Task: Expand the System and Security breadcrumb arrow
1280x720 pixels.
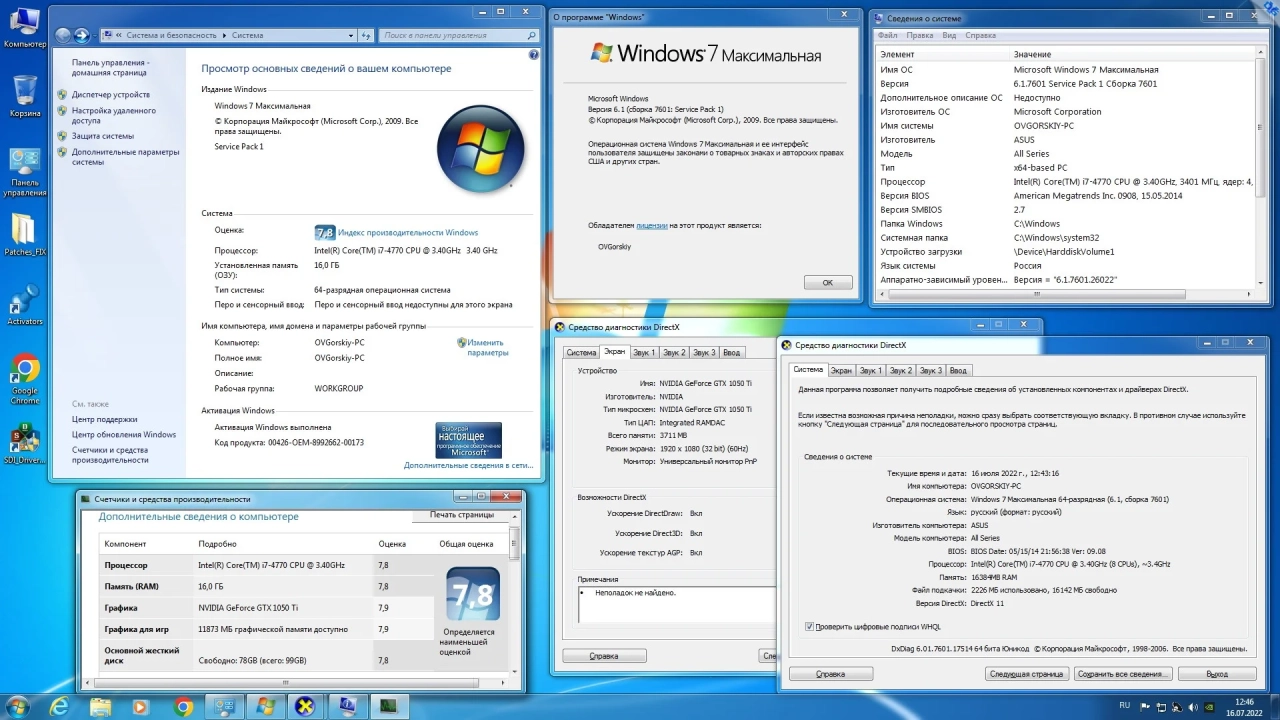Action: 223,35
